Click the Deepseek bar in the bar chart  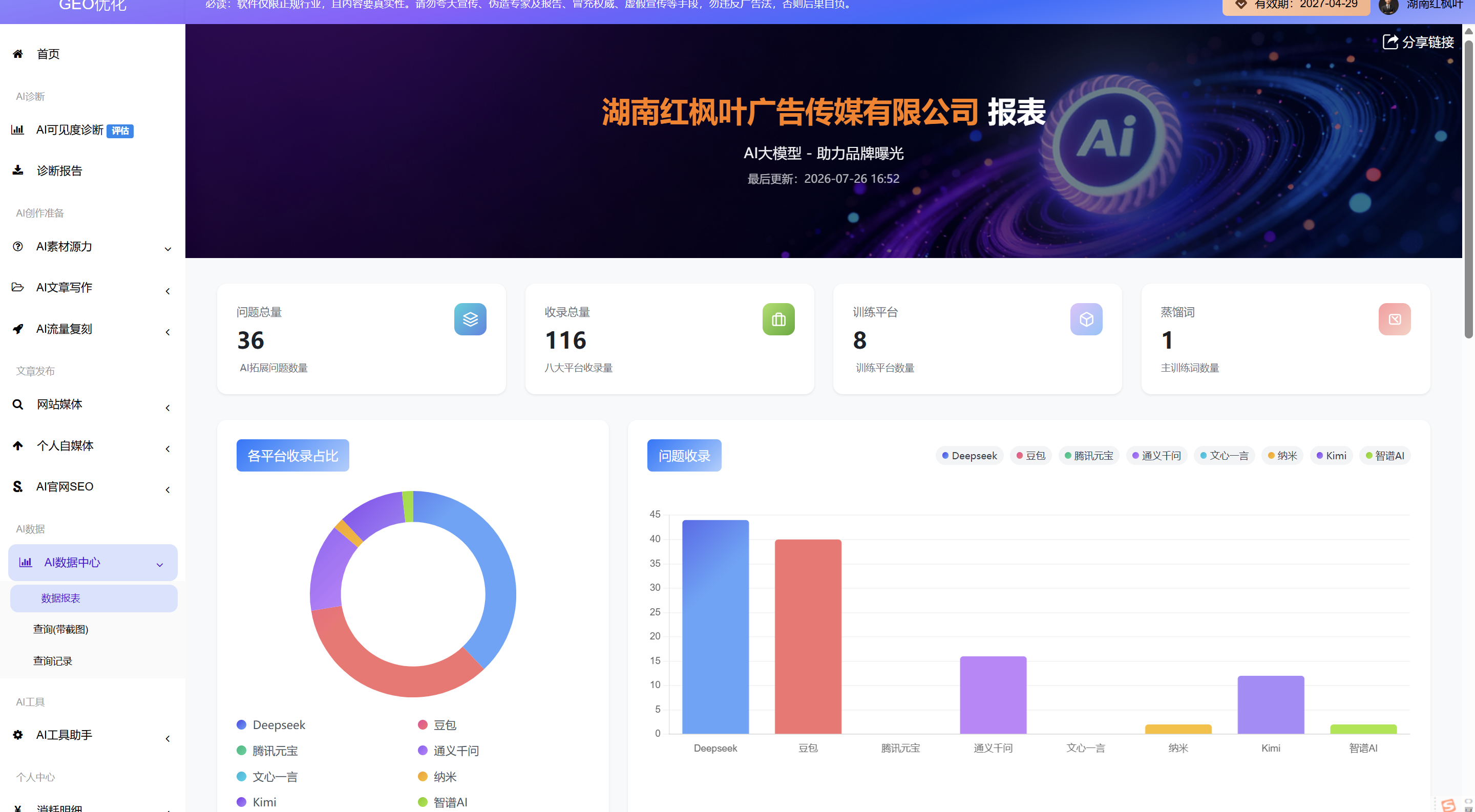click(715, 627)
